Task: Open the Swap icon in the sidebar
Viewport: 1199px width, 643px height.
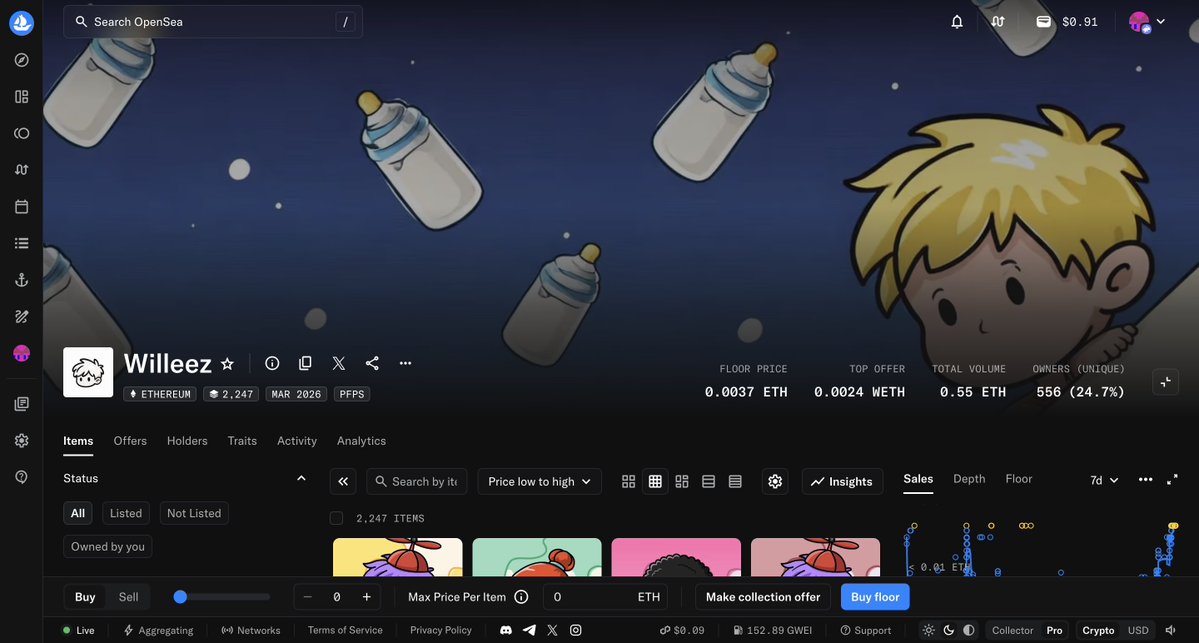Action: coord(21,170)
